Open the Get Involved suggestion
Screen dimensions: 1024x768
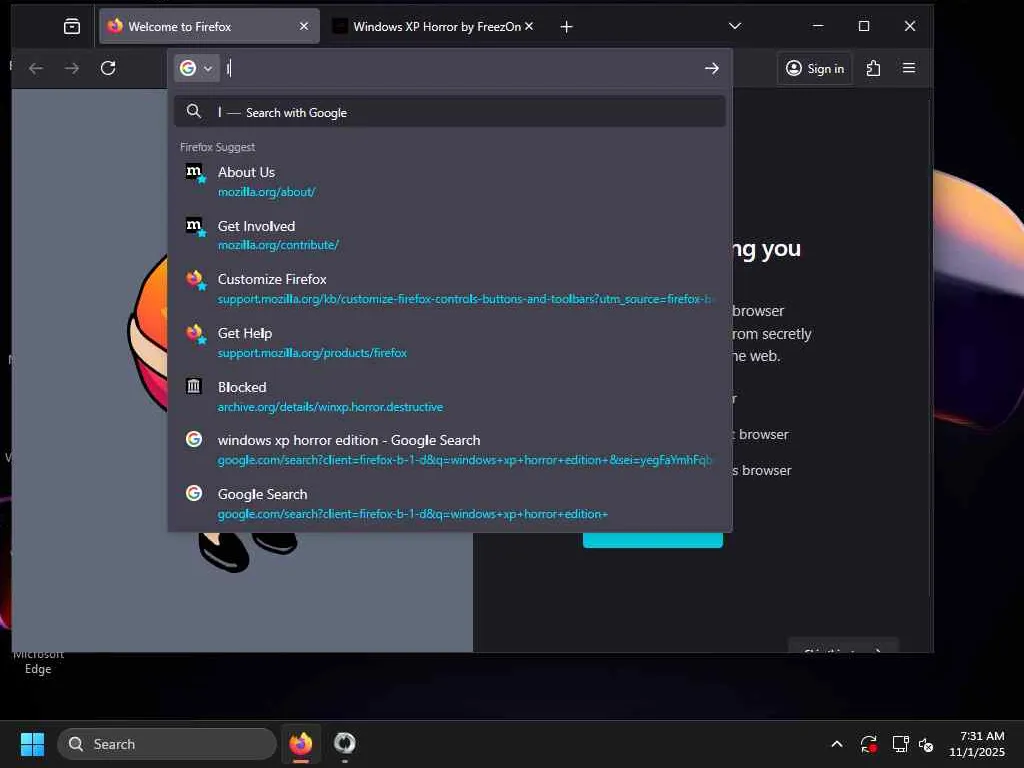point(449,234)
